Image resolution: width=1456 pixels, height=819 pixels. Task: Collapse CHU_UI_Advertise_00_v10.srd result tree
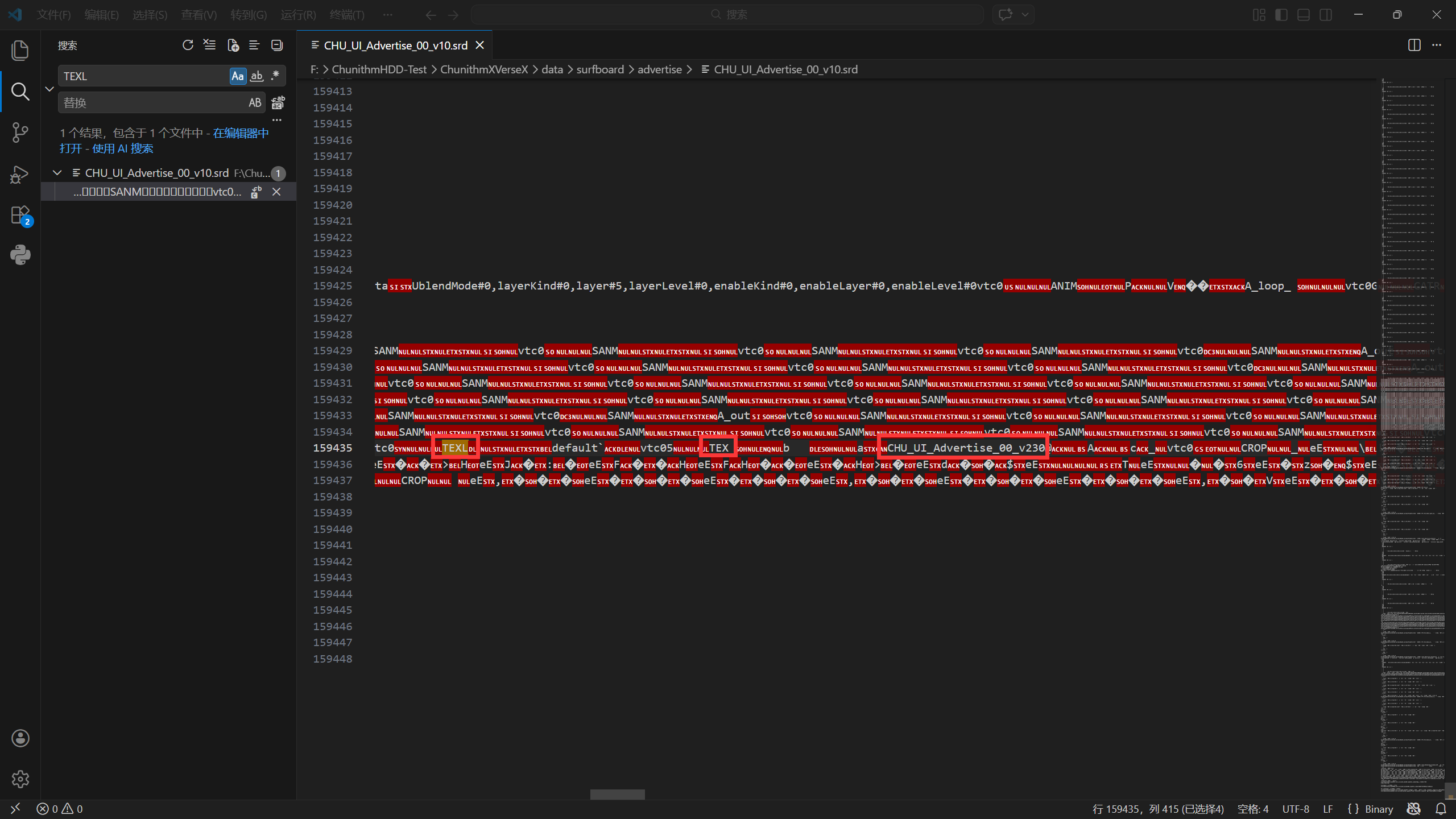click(x=57, y=173)
